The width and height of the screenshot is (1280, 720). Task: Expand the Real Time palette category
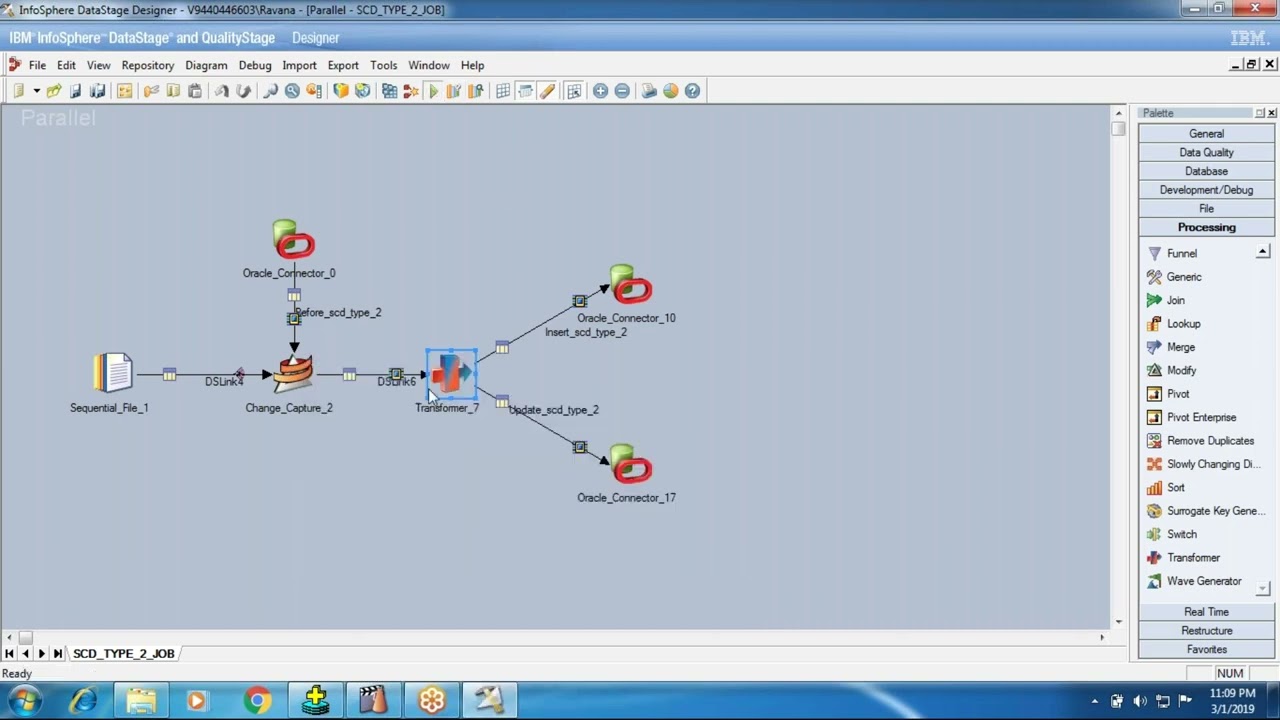pos(1206,612)
